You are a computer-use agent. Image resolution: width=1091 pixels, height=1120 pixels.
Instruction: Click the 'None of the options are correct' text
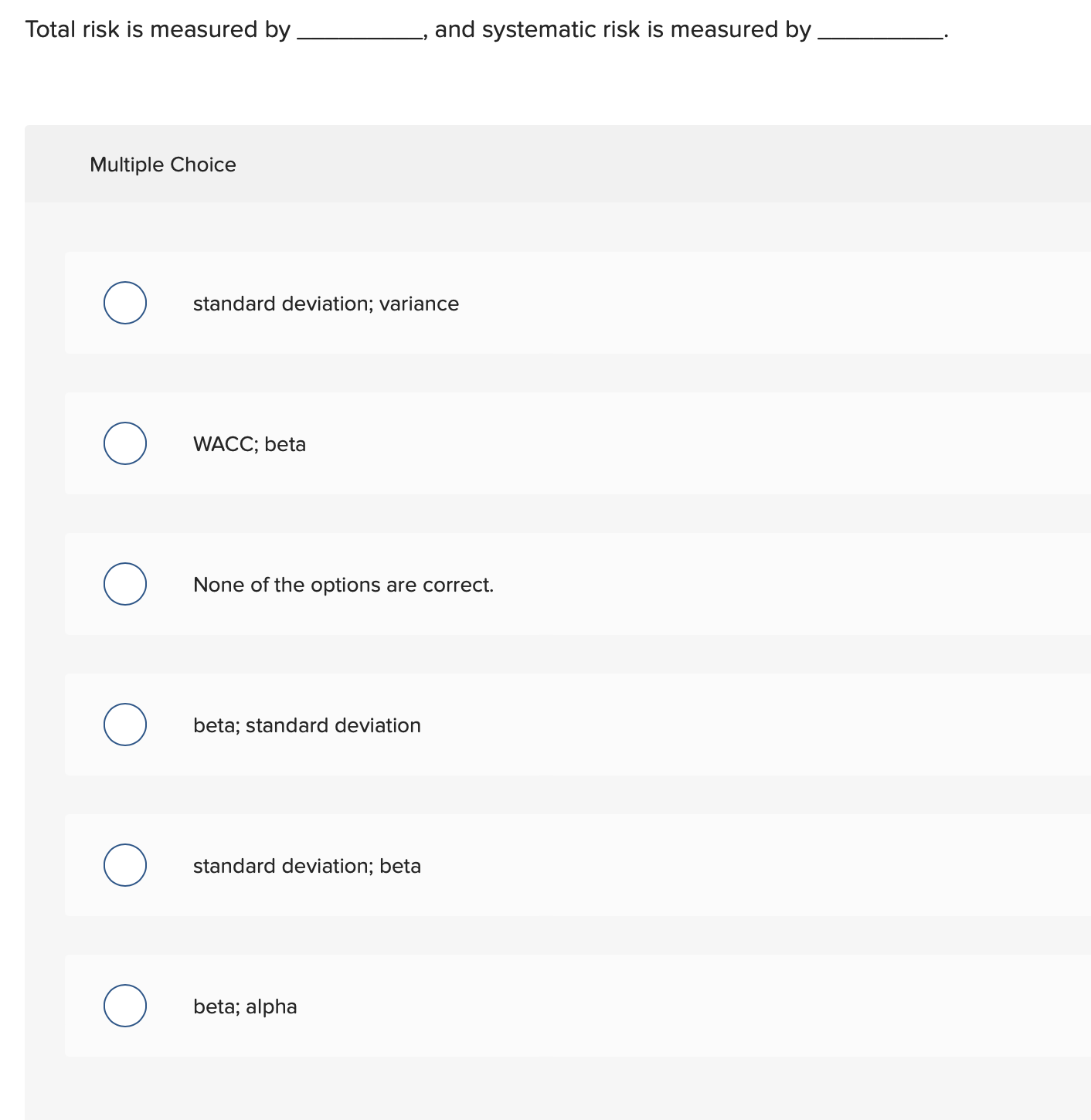pyautogui.click(x=343, y=585)
